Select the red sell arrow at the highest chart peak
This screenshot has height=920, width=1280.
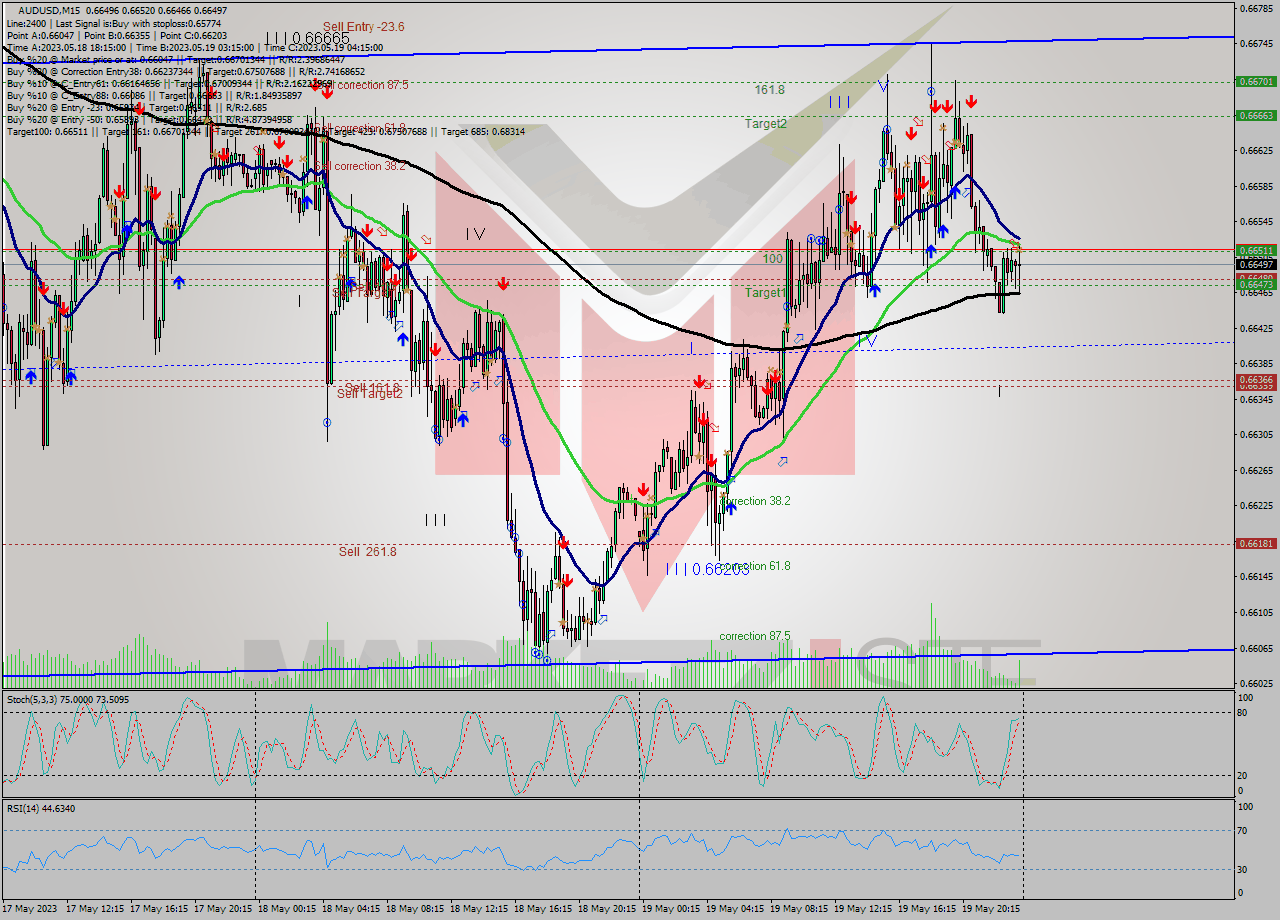pos(936,106)
